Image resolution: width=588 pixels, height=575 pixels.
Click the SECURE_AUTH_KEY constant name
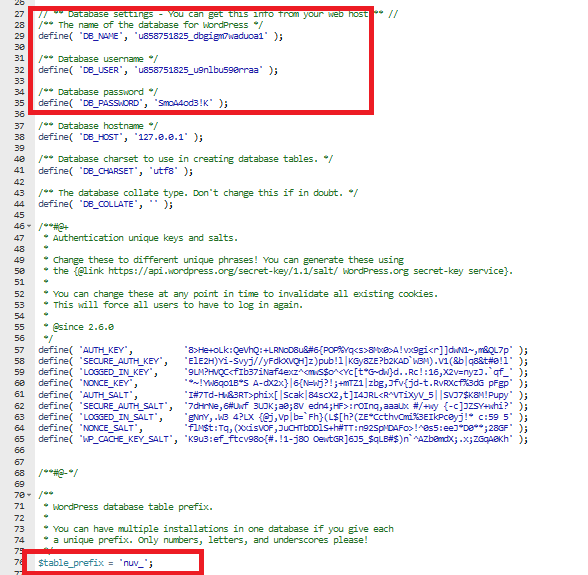[121, 361]
